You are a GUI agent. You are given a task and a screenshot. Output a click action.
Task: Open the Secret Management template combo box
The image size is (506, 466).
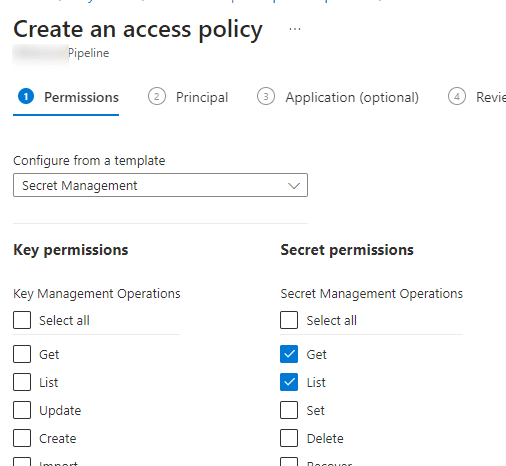click(160, 185)
